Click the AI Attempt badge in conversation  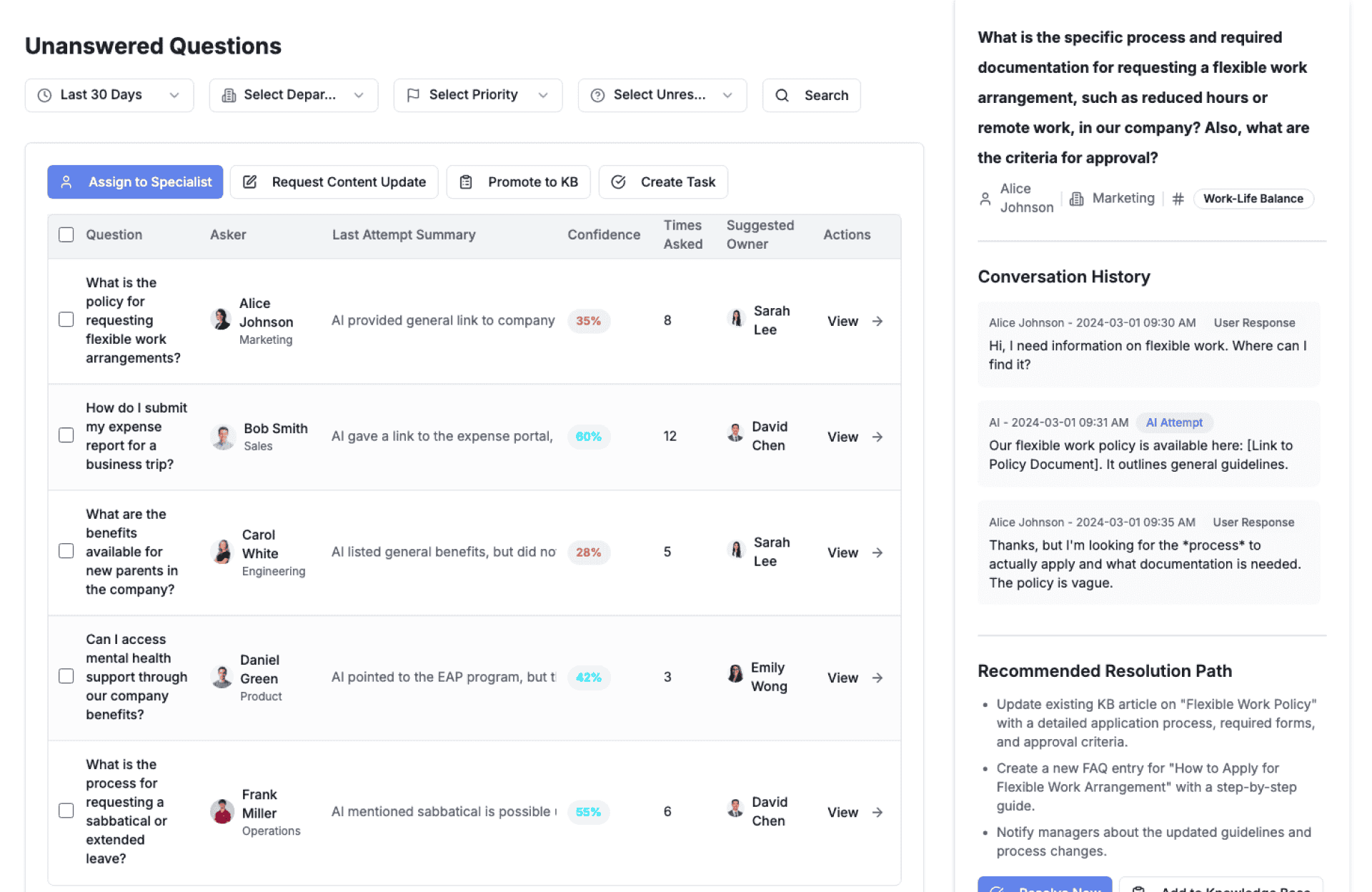point(1173,422)
